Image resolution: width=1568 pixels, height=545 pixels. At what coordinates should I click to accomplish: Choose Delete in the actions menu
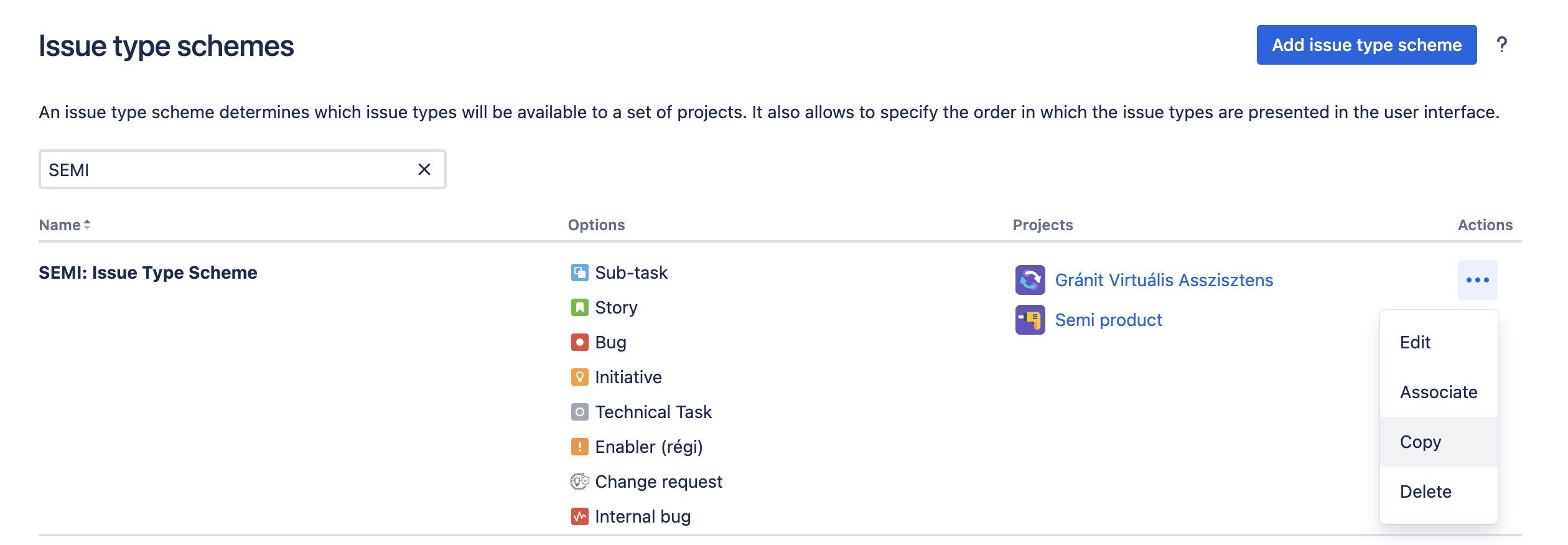[x=1425, y=491]
